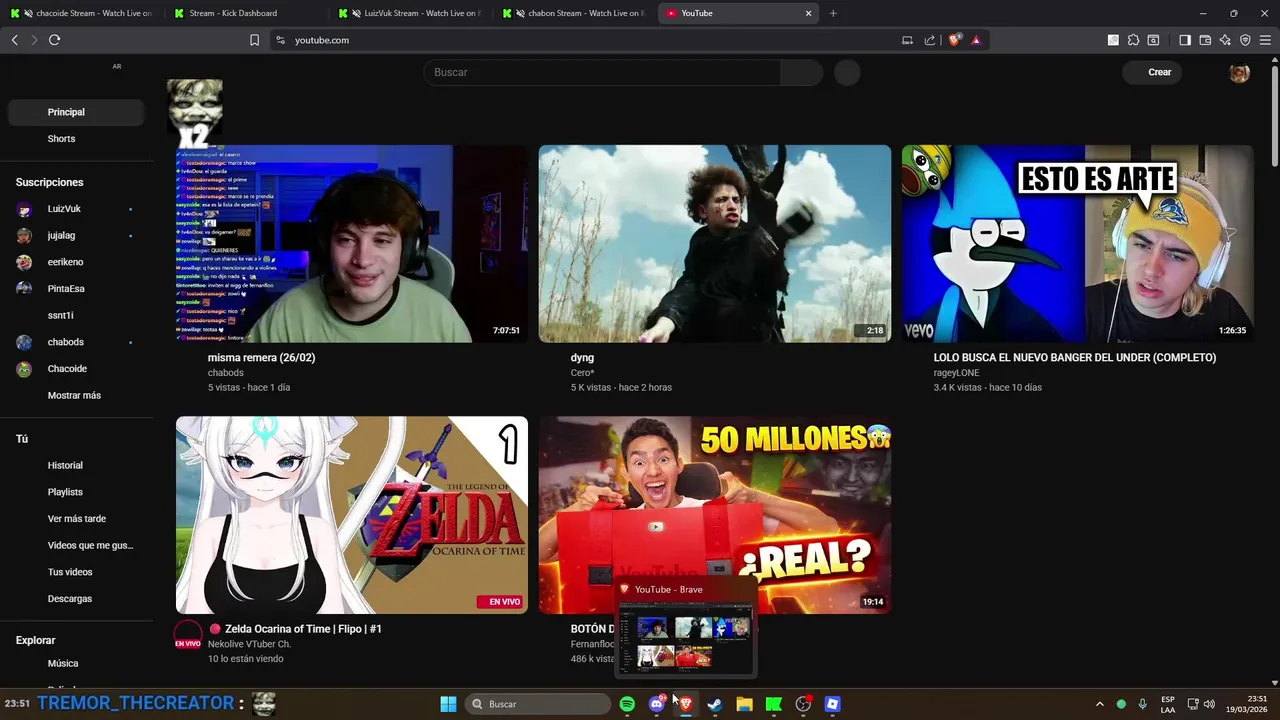The image size is (1280, 720).
Task: Open File Explorer from the taskbar
Action: [x=744, y=704]
